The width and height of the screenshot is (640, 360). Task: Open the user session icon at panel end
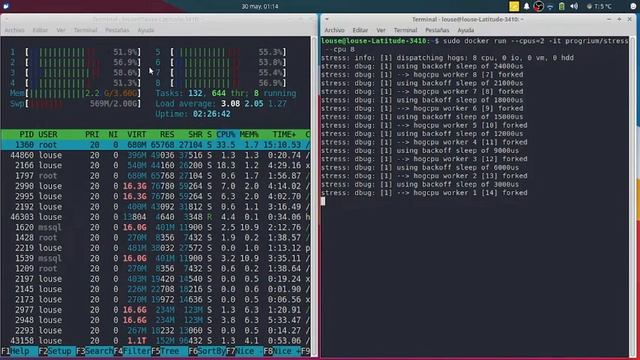(633, 6)
